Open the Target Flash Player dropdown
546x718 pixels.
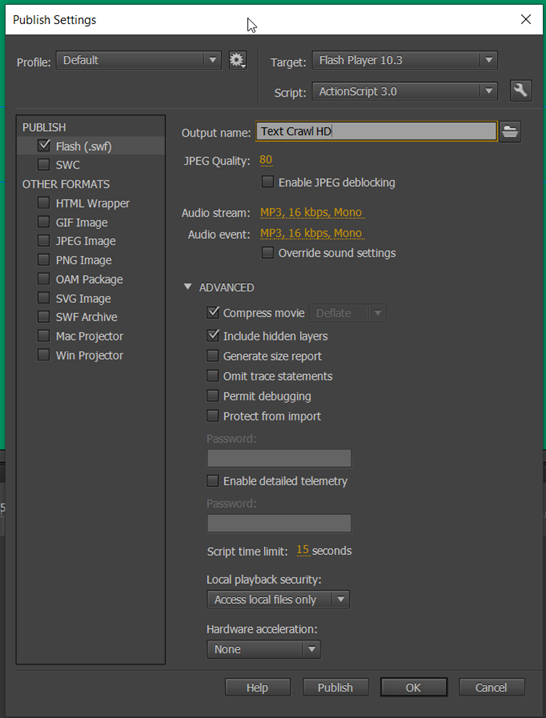[405, 60]
